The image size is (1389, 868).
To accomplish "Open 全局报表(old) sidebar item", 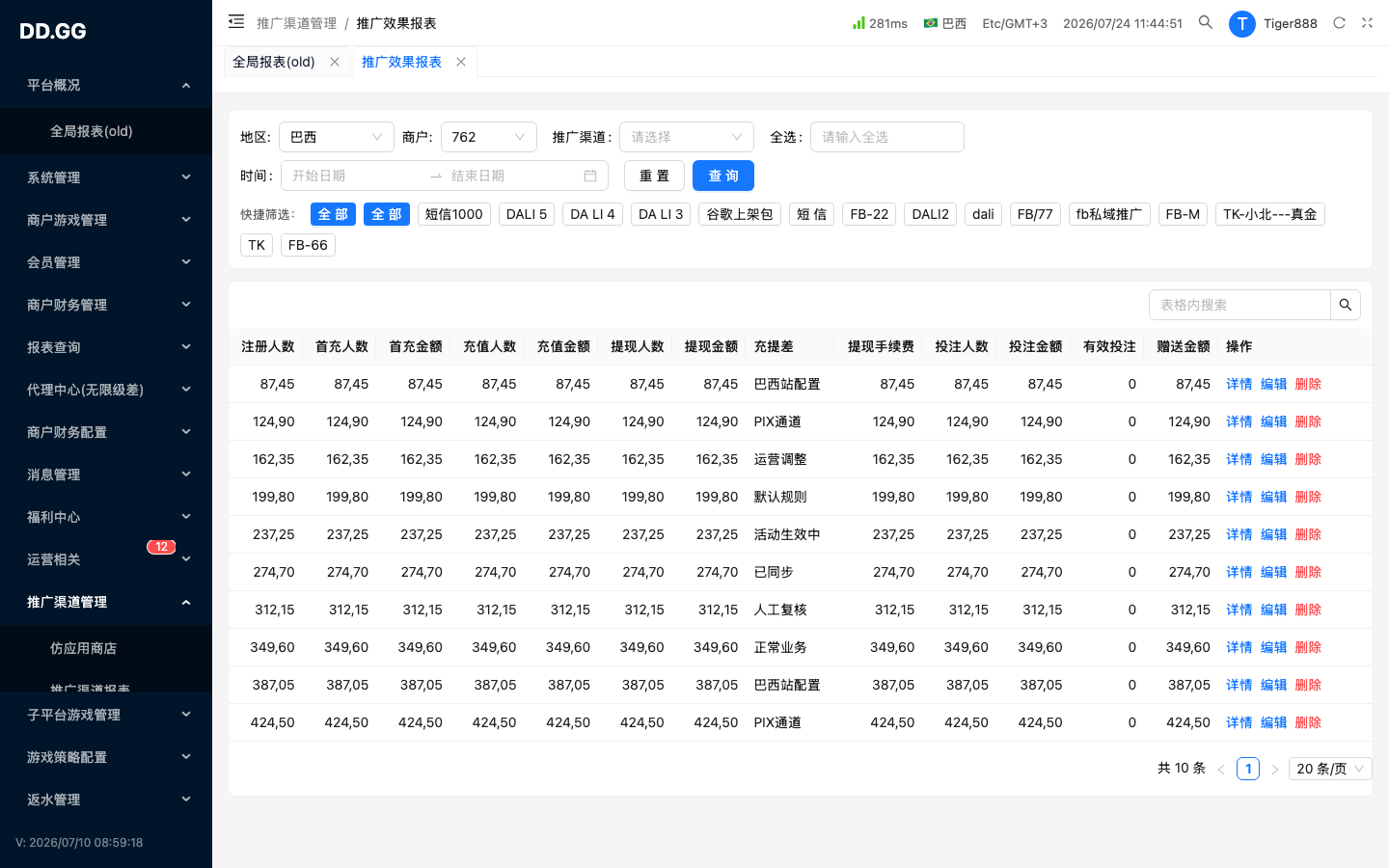I will pyautogui.click(x=106, y=131).
